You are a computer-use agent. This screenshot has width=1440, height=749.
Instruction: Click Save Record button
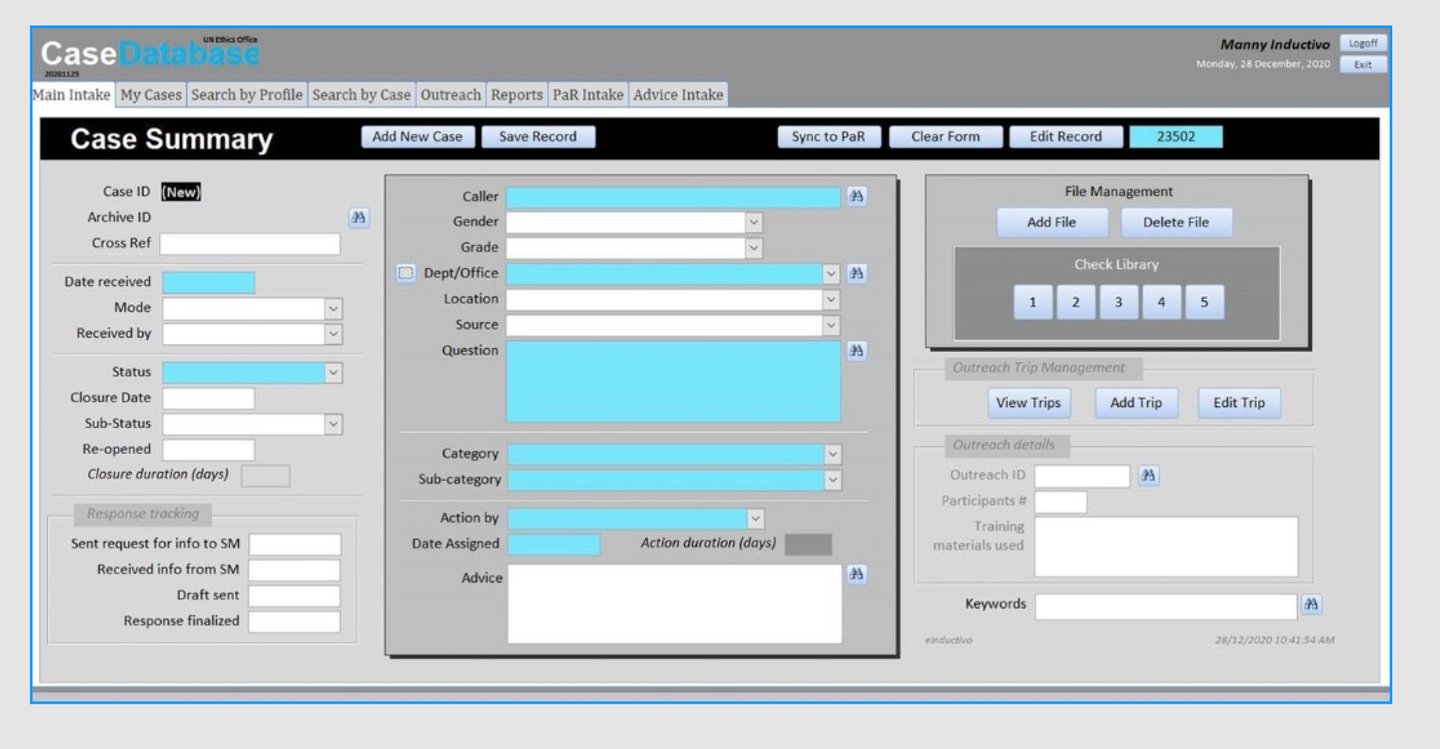pos(538,137)
